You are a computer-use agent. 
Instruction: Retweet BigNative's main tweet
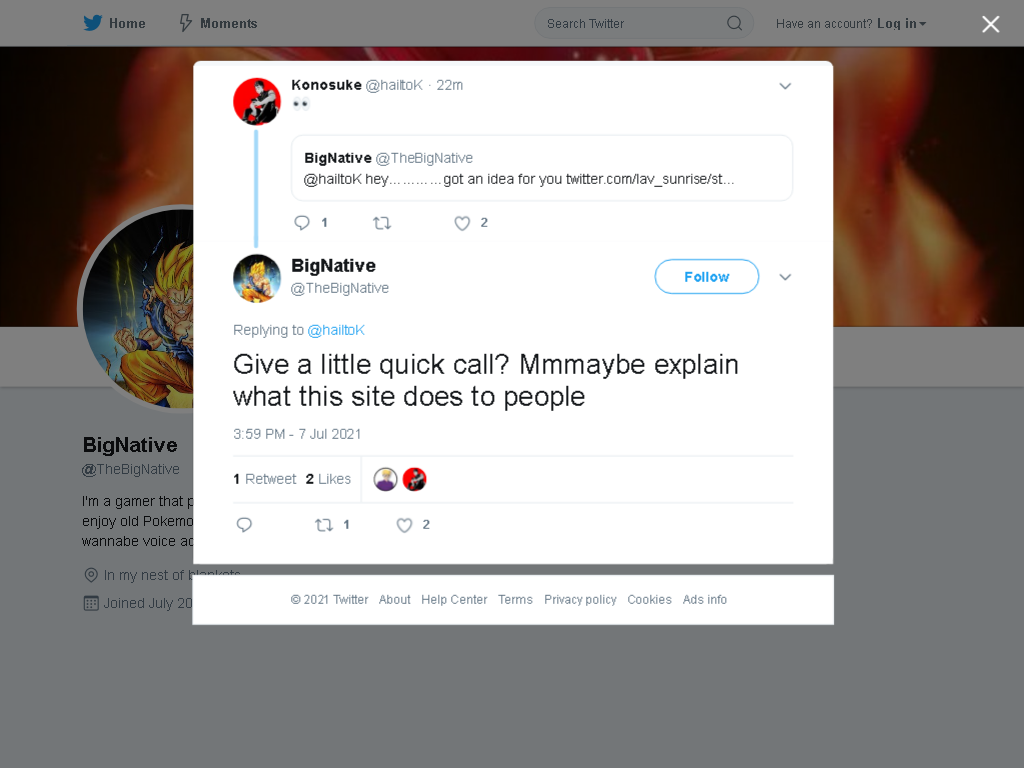click(324, 525)
